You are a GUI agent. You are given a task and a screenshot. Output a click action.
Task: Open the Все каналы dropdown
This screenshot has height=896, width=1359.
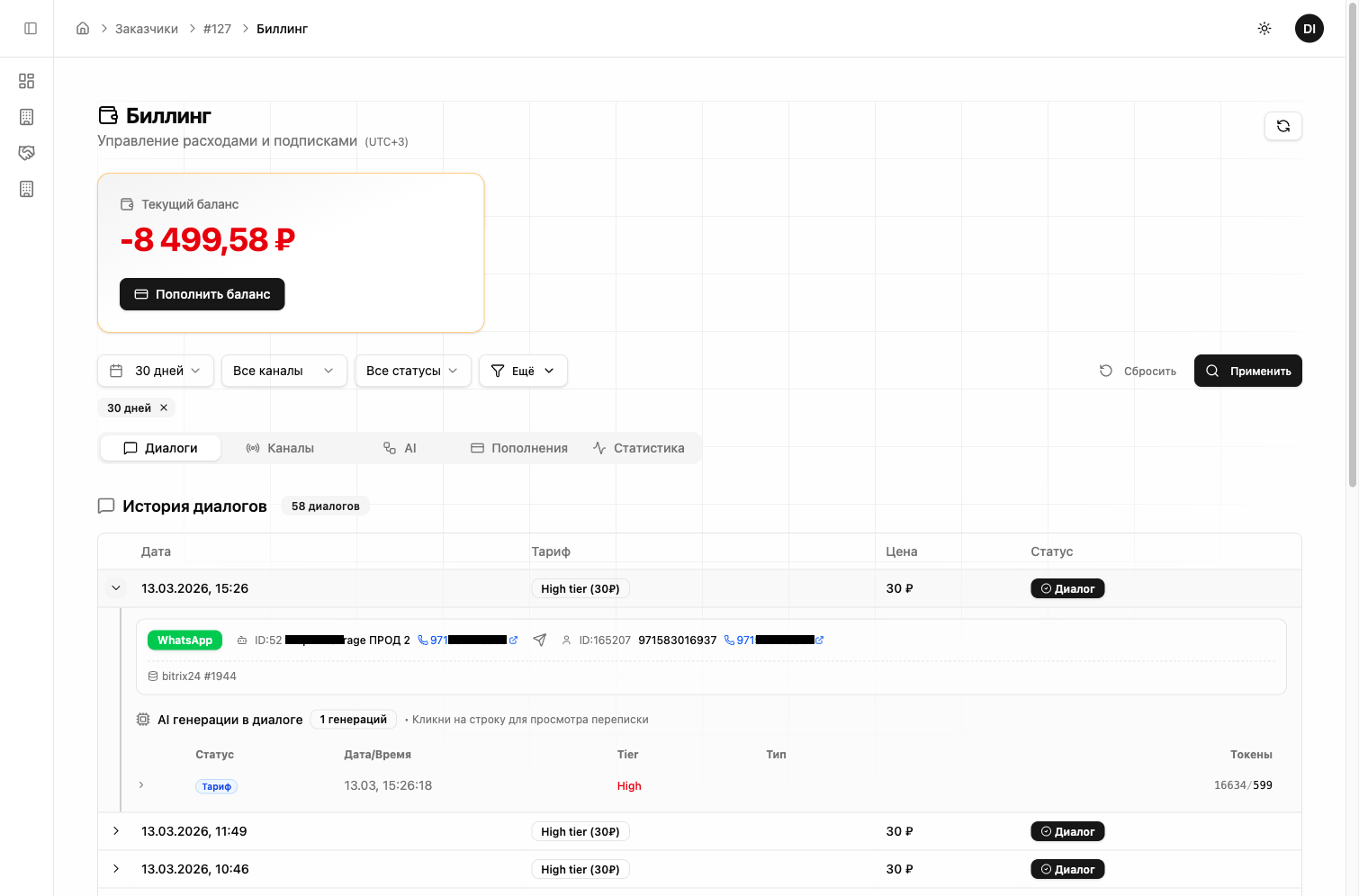[x=283, y=371]
